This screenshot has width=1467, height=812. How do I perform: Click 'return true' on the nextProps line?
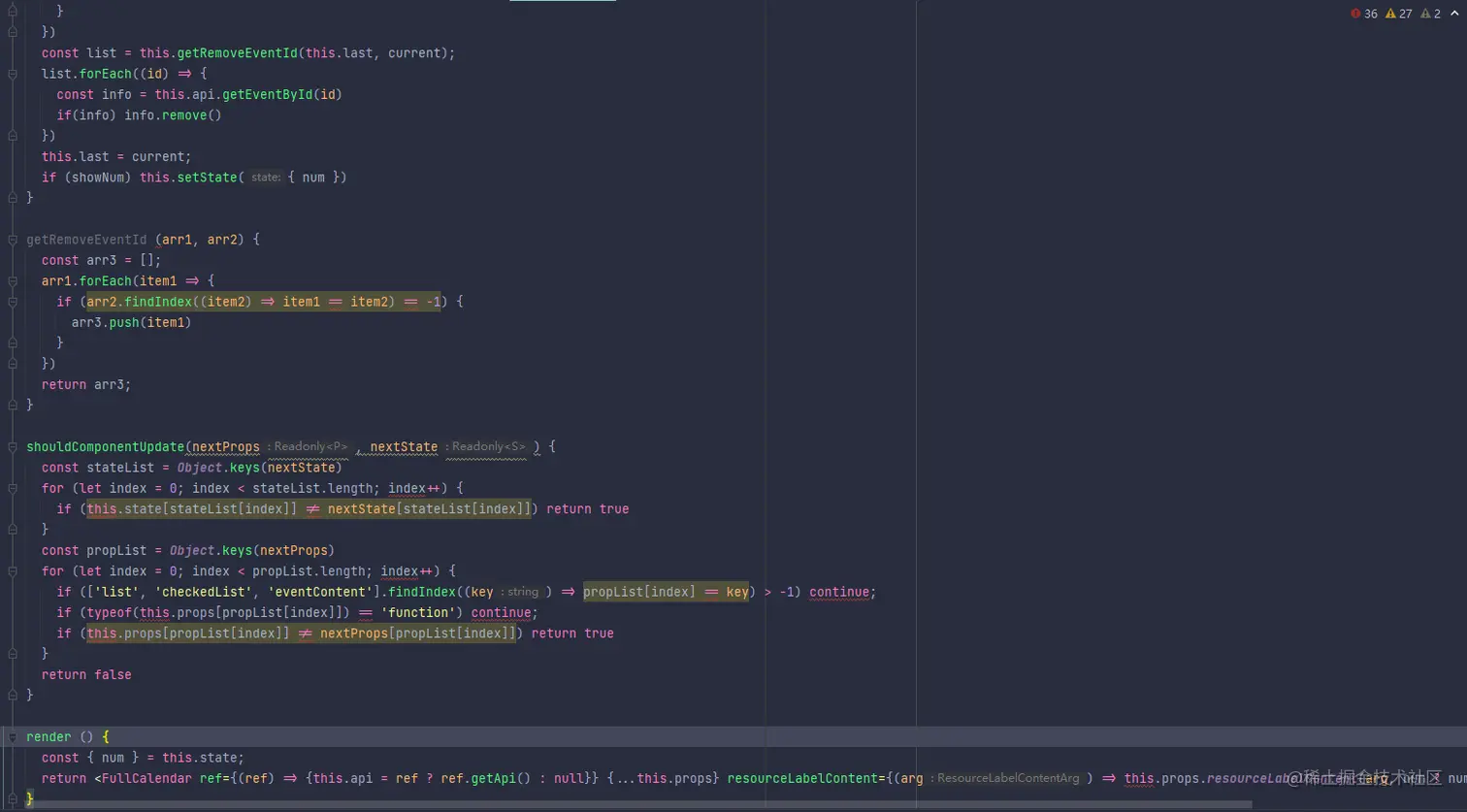pos(572,633)
